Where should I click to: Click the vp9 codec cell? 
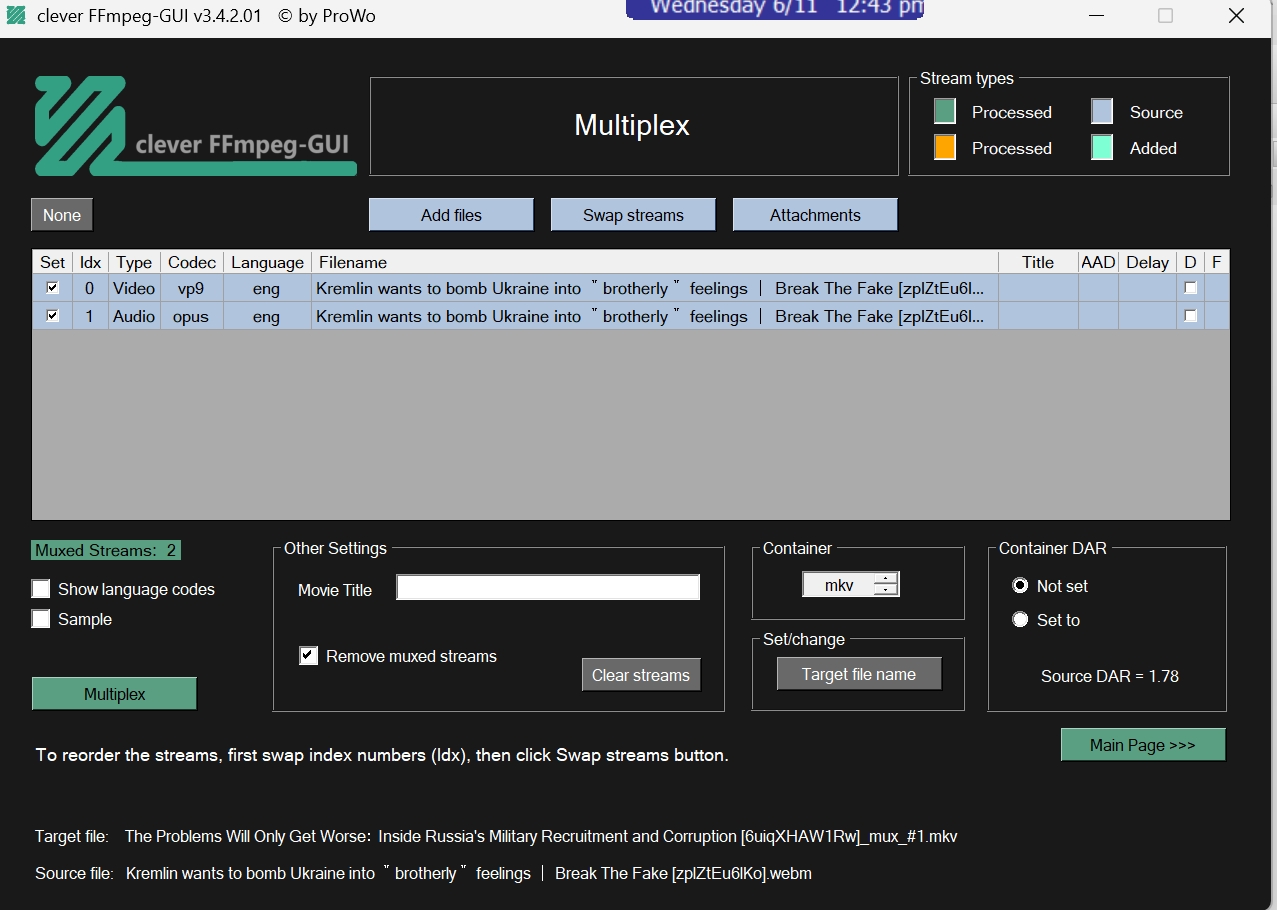(192, 288)
